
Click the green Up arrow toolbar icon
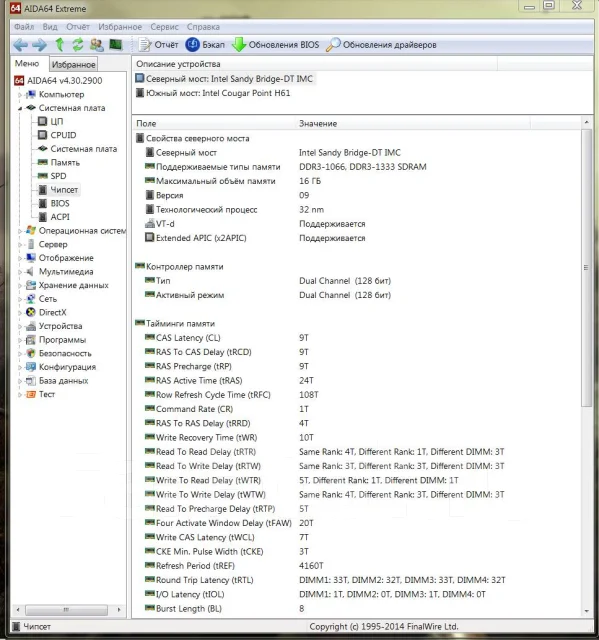tap(60, 44)
